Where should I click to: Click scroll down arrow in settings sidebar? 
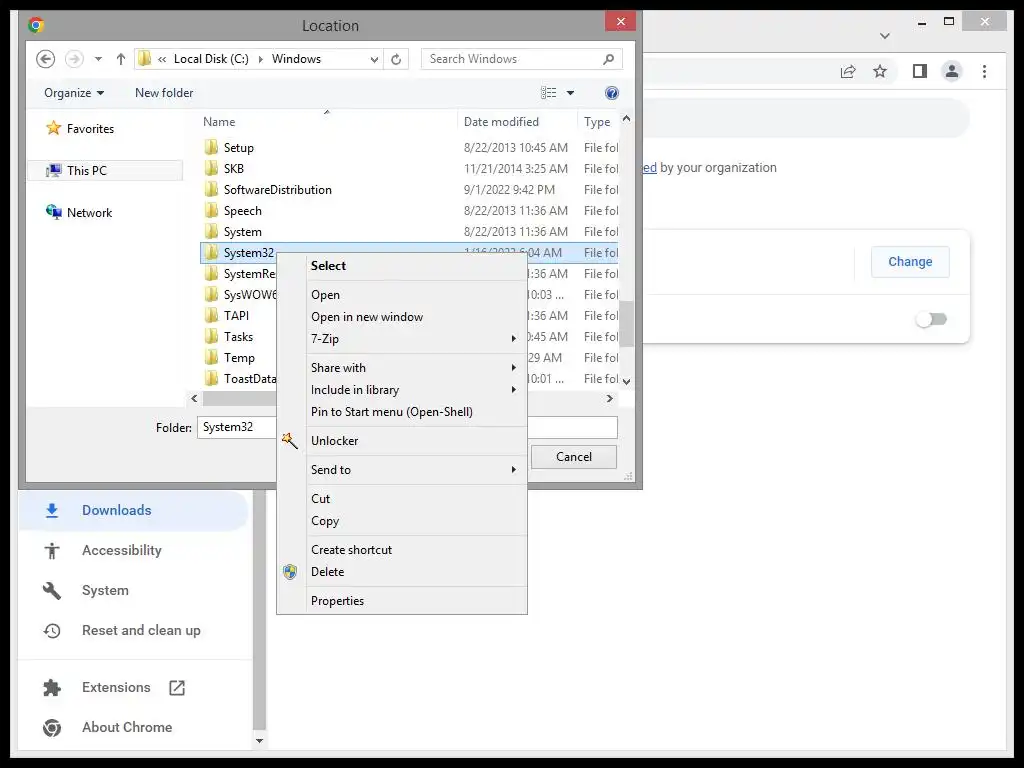tap(259, 741)
